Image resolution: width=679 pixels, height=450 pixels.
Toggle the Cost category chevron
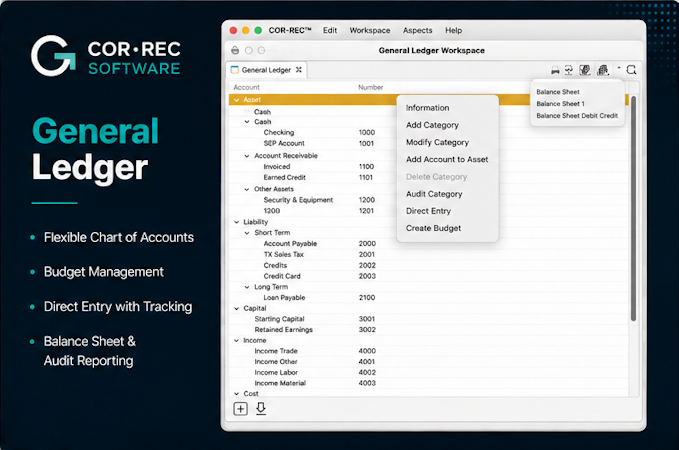(236, 394)
